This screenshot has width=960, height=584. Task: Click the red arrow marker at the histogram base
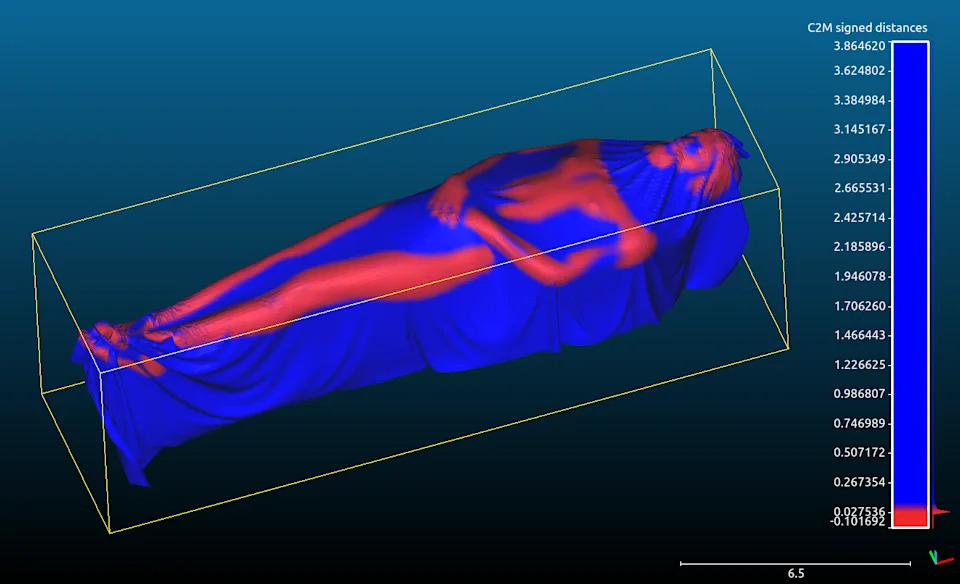tap(945, 511)
